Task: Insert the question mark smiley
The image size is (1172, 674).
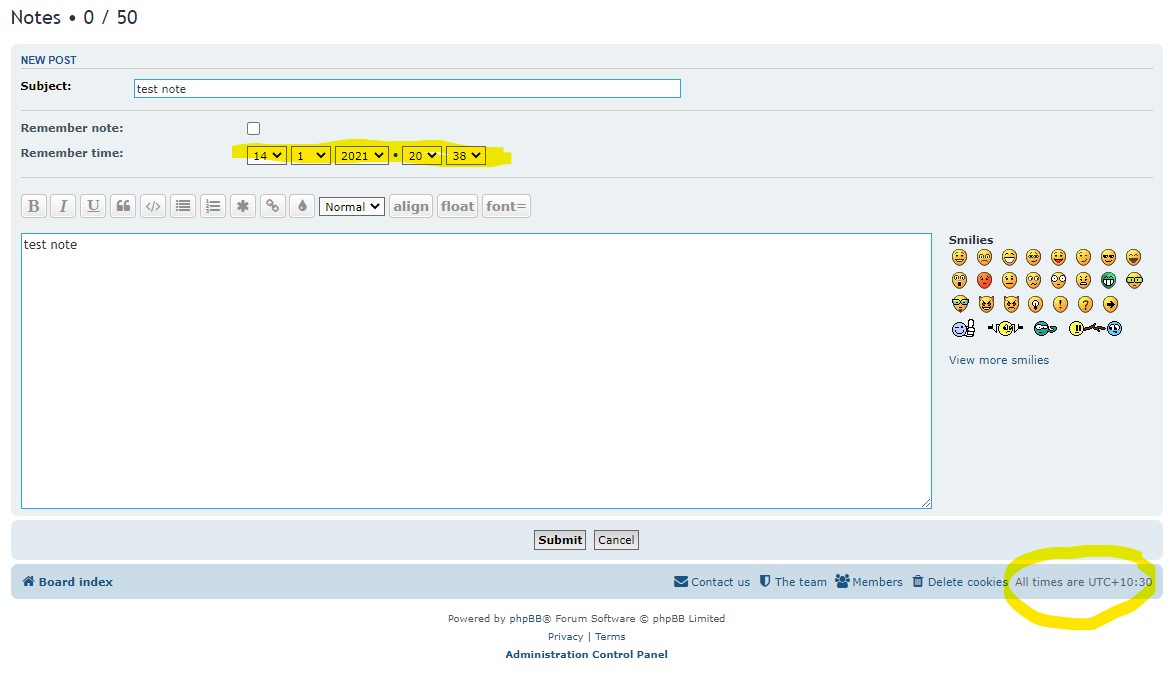Action: pos(1085,305)
